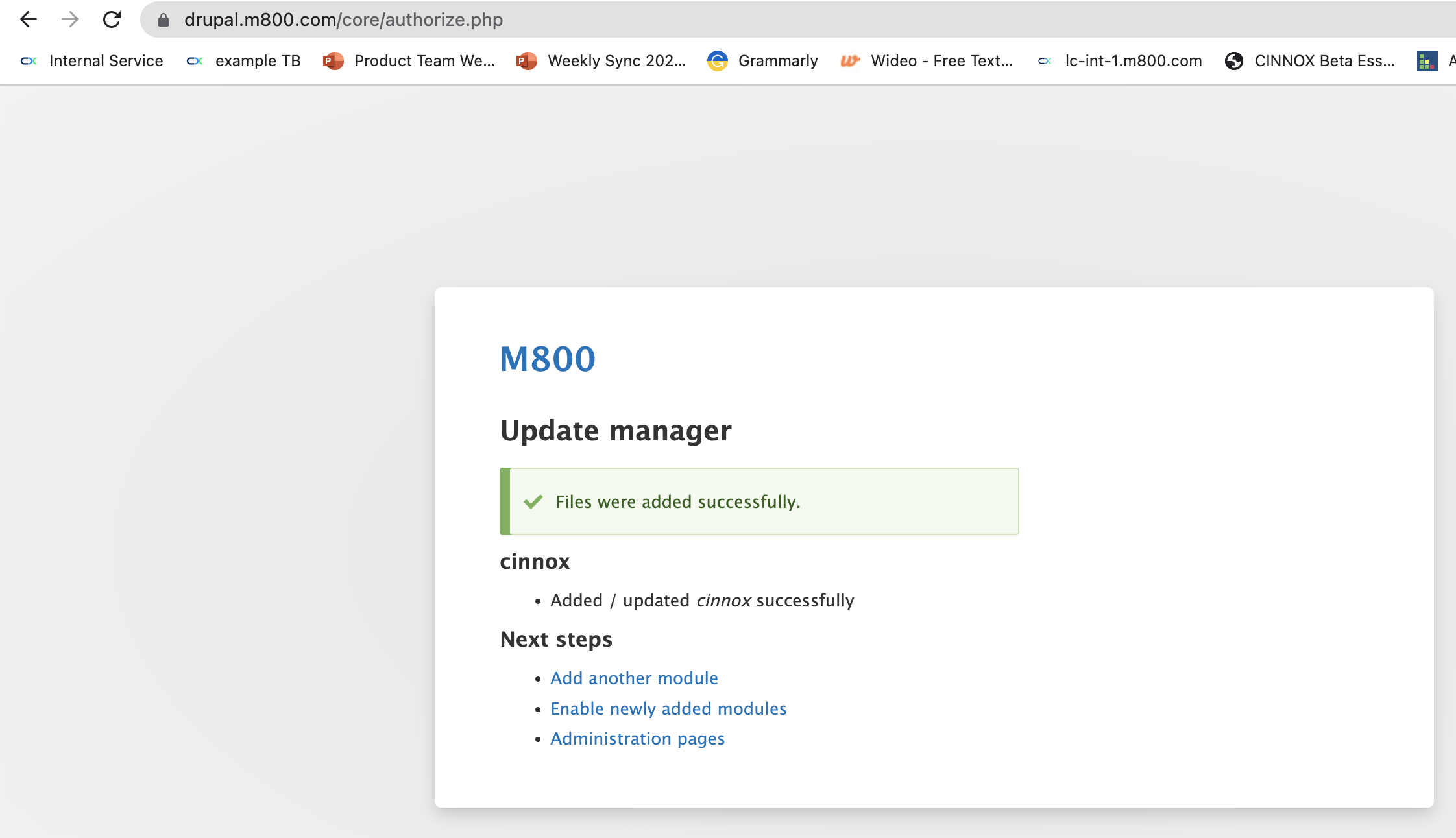Click Add another module link
This screenshot has height=838, width=1456.
click(634, 678)
